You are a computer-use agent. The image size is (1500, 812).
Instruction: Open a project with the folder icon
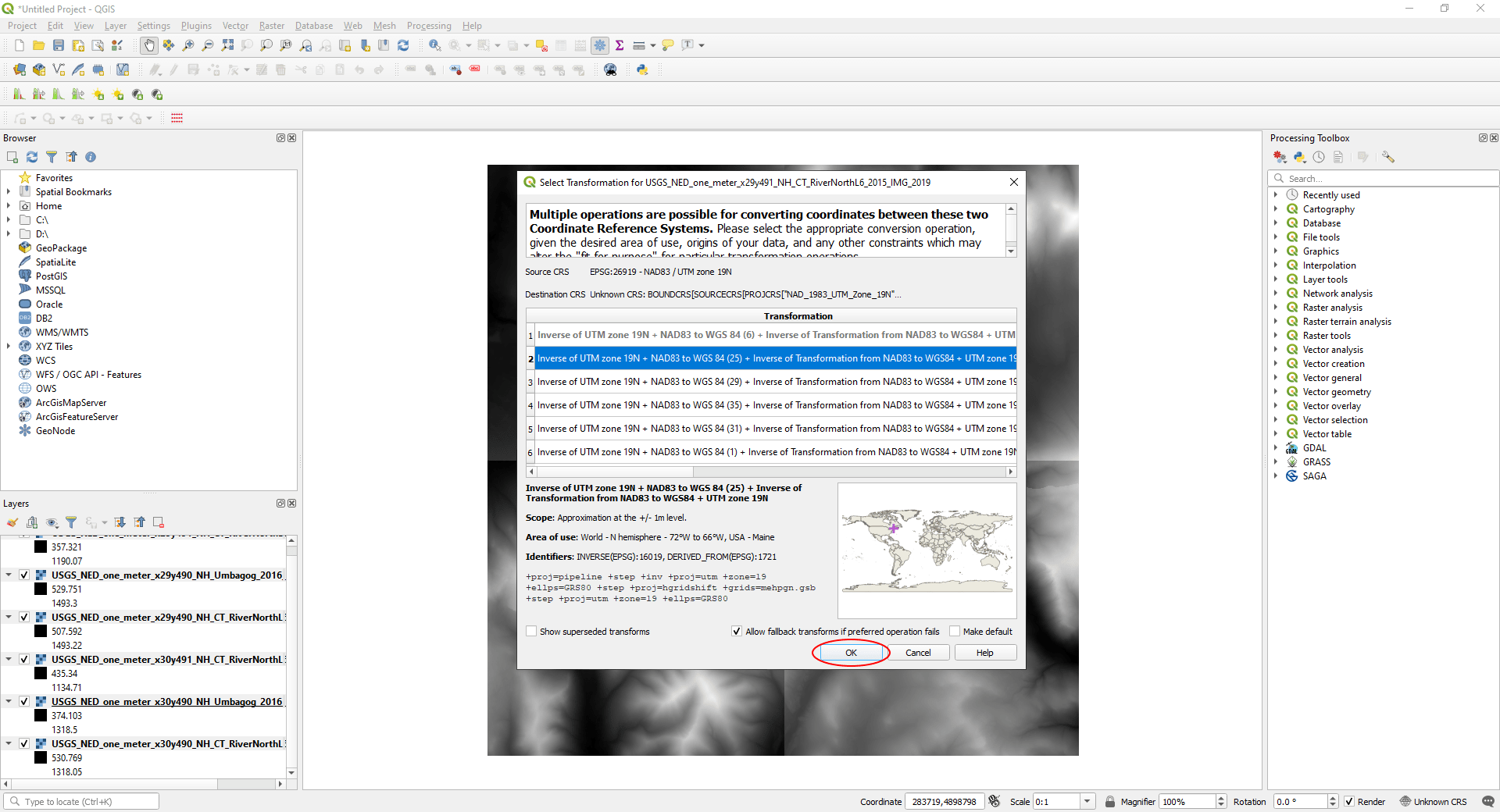(x=38, y=45)
